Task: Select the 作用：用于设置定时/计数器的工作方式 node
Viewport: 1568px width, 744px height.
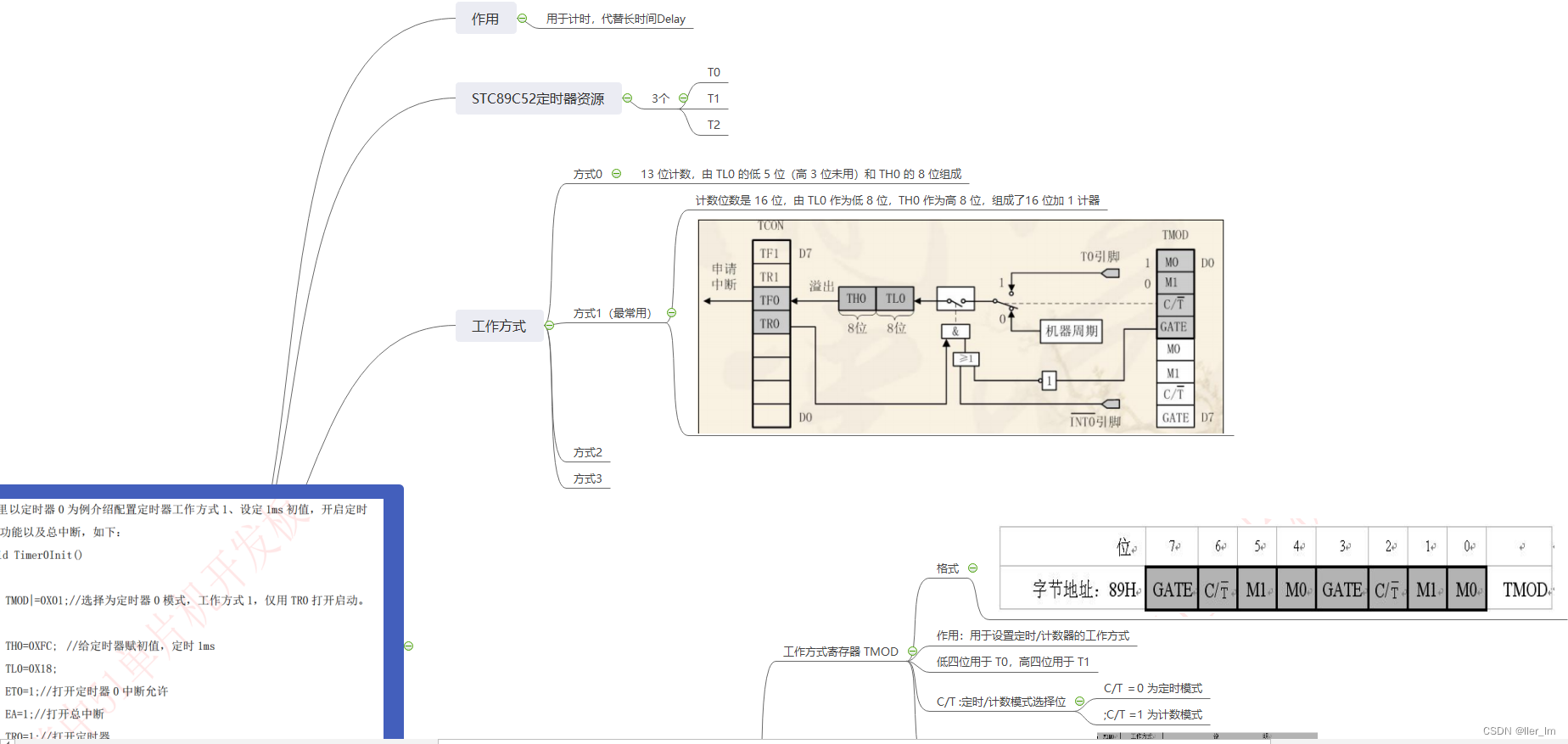Action: tap(1033, 635)
